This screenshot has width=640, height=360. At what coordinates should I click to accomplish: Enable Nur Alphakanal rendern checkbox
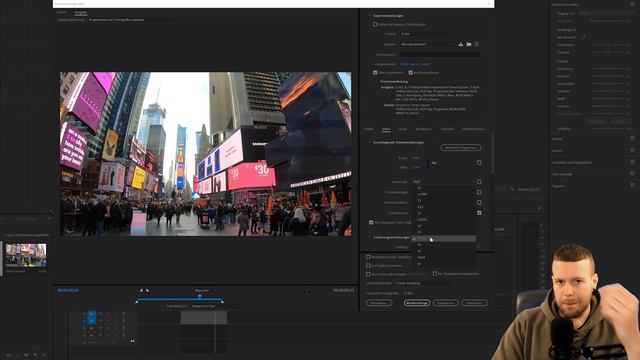point(435,274)
